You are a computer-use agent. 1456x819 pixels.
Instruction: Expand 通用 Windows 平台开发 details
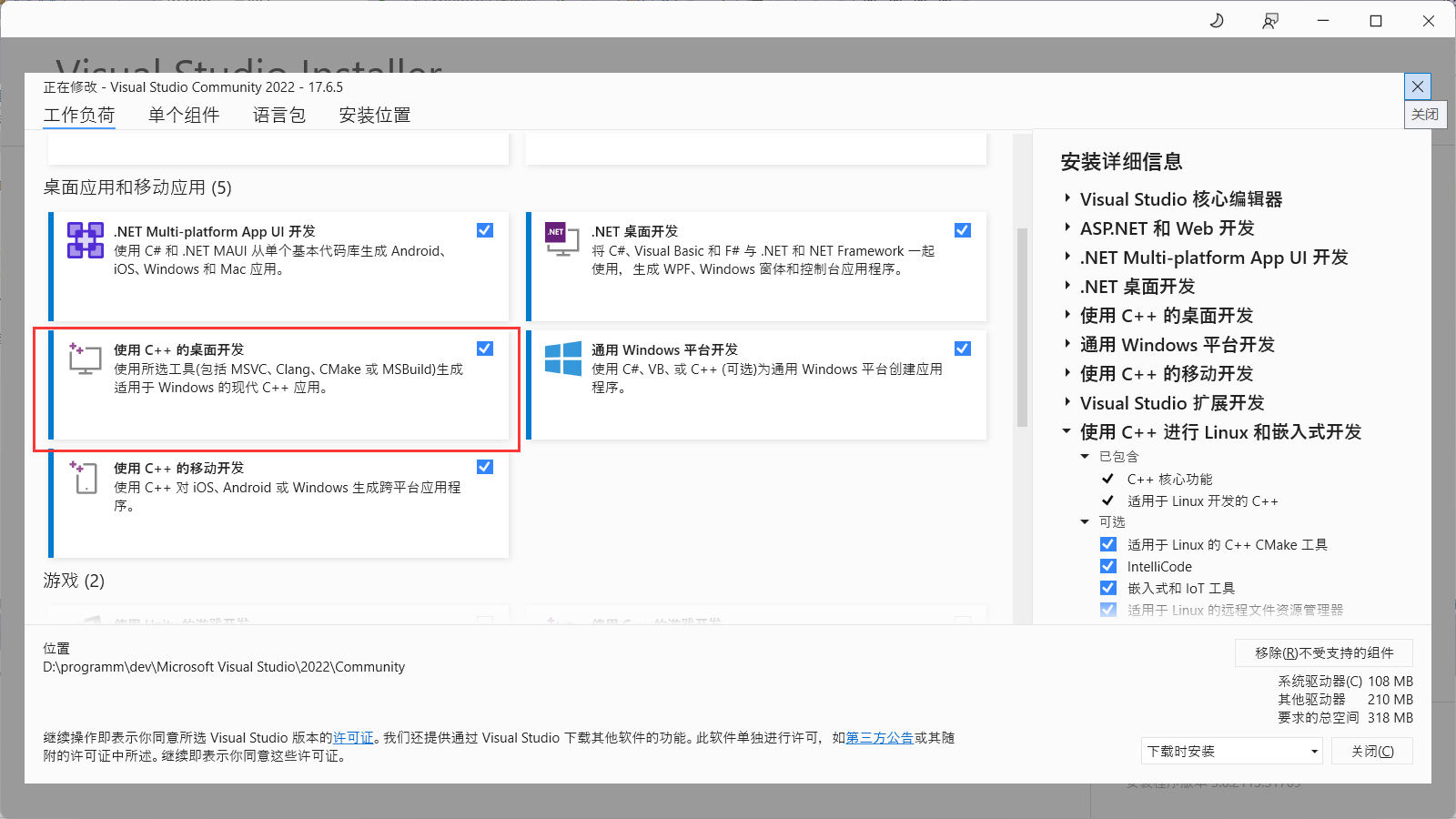1067,344
